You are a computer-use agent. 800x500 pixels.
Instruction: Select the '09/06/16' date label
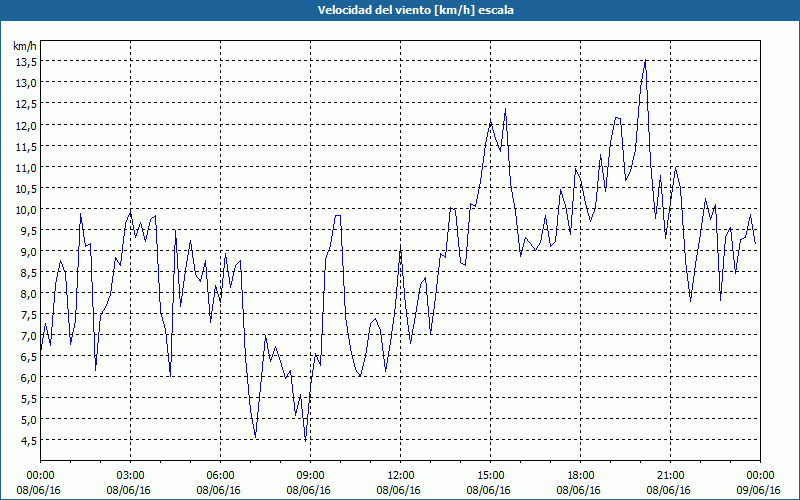click(x=758, y=491)
